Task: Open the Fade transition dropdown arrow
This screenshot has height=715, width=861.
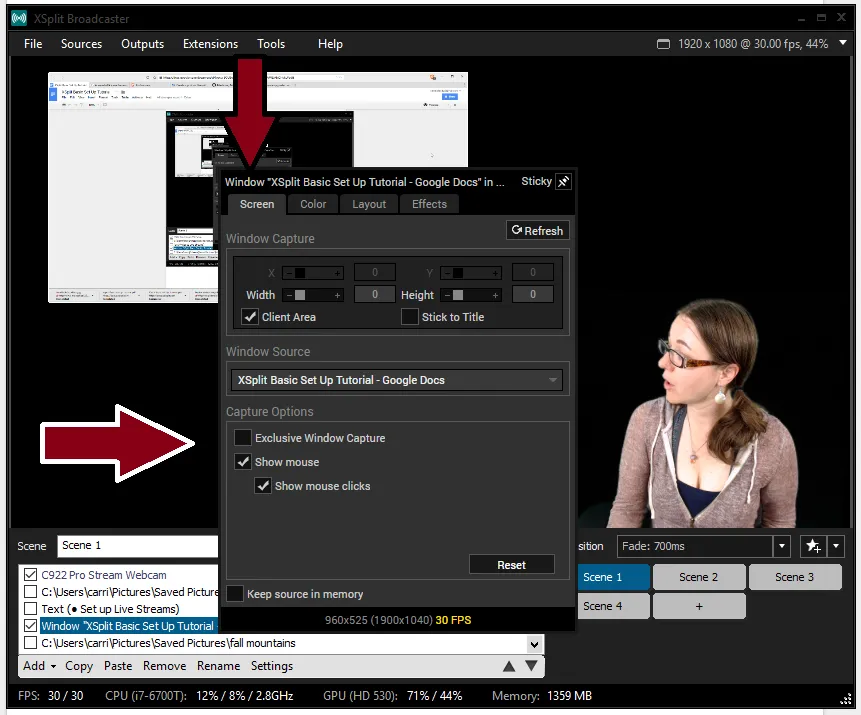Action: (781, 546)
